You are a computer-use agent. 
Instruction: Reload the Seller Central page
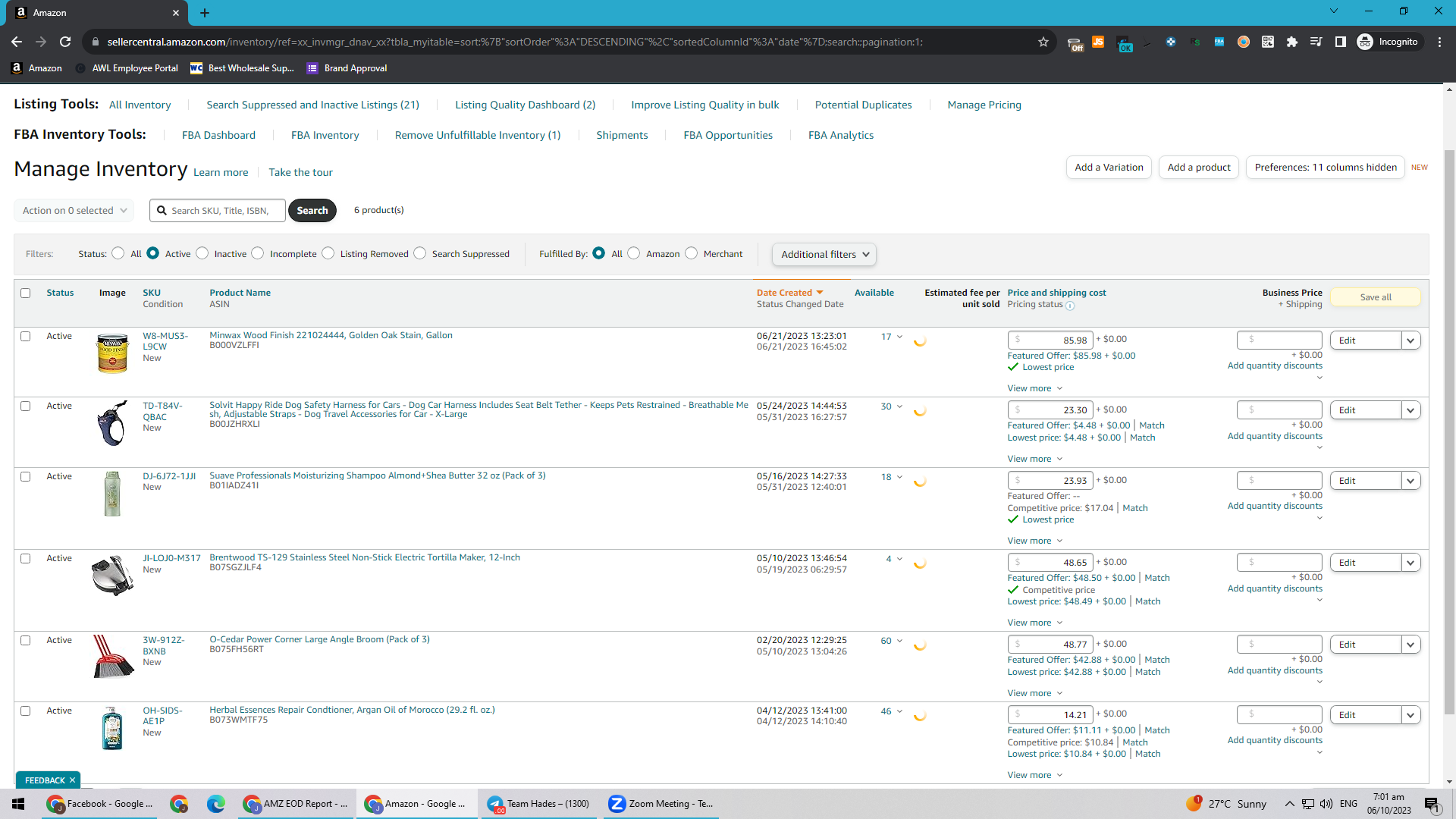pos(65,42)
